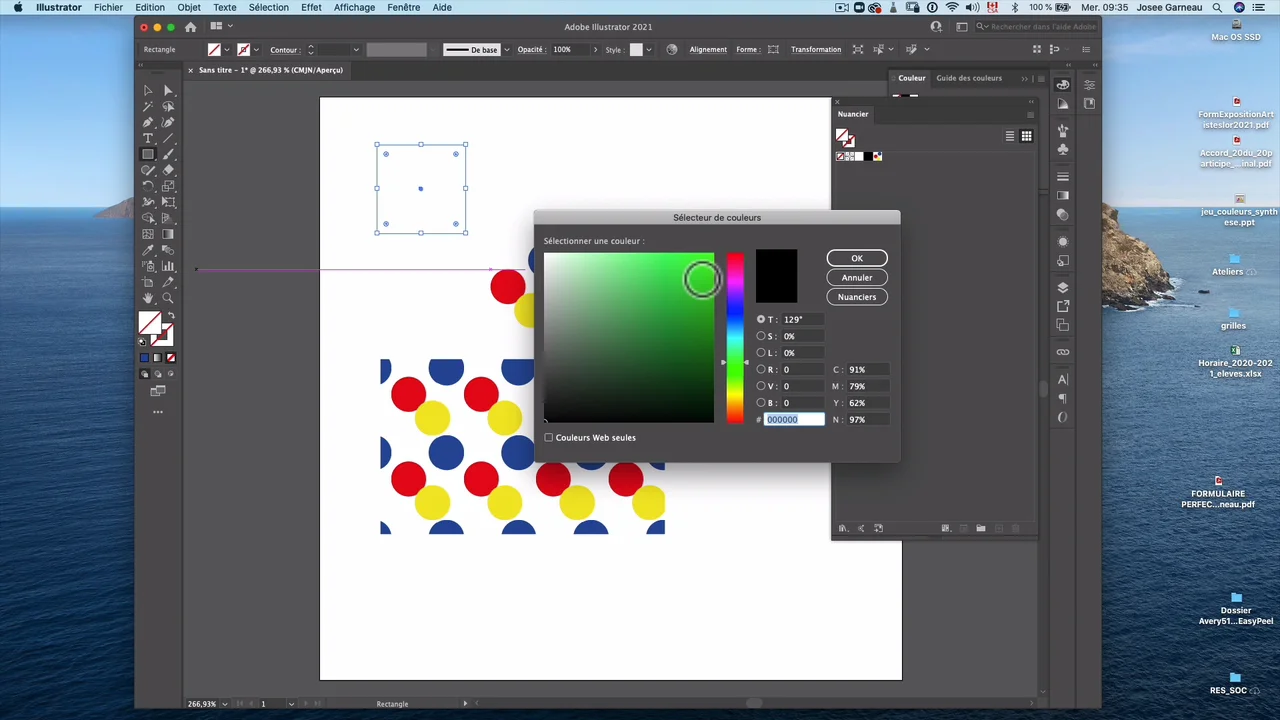Pick the Paintbrush tool
Viewport: 1280px width, 720px height.
pyautogui.click(x=168, y=154)
